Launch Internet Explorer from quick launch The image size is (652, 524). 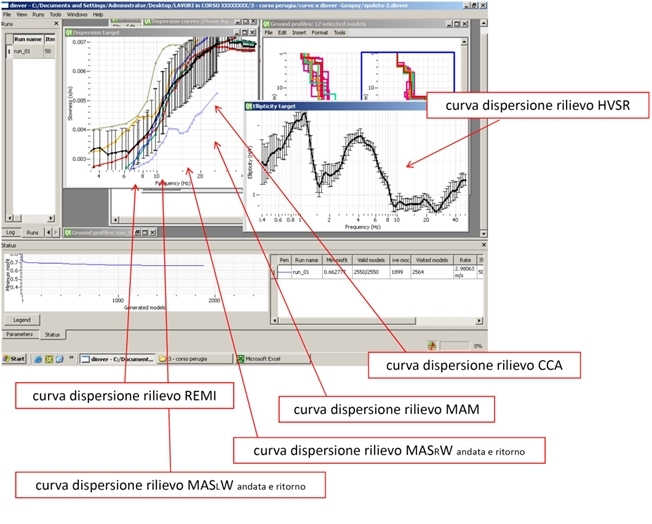(38, 359)
